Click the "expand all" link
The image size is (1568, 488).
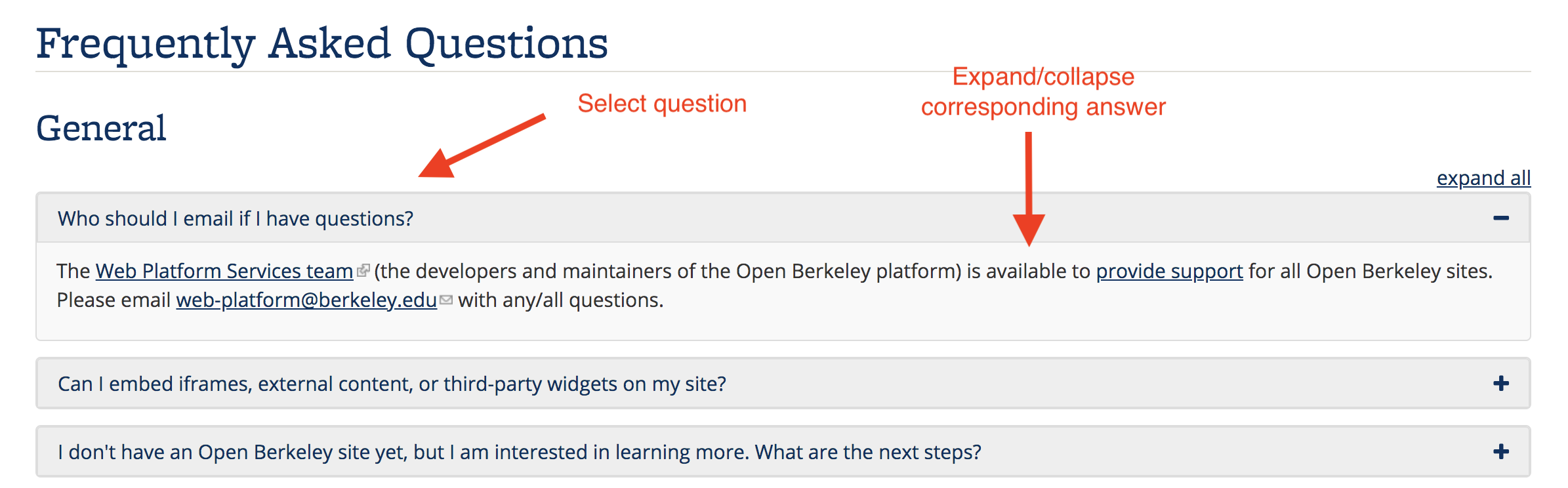pos(1483,178)
